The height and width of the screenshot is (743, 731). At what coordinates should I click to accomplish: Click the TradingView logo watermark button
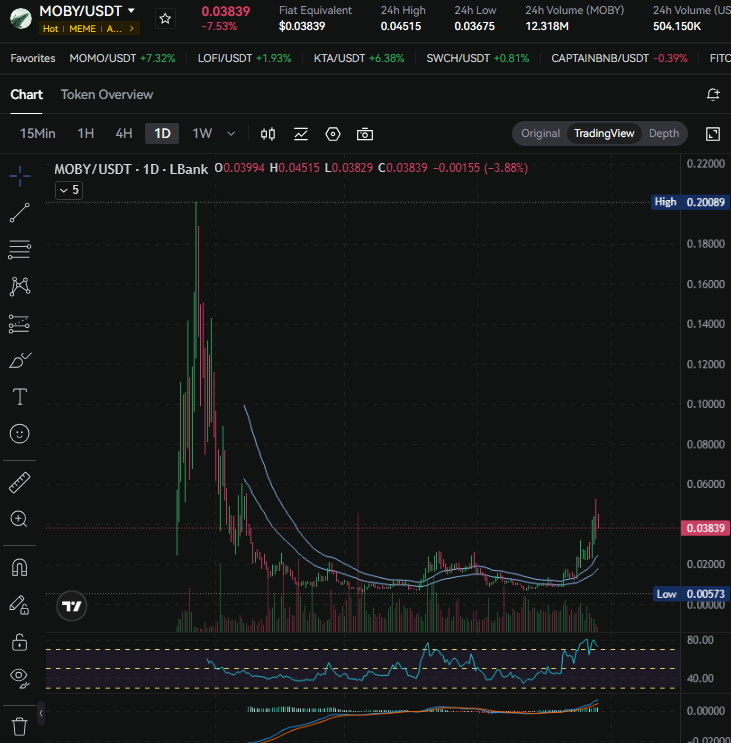pyautogui.click(x=72, y=606)
